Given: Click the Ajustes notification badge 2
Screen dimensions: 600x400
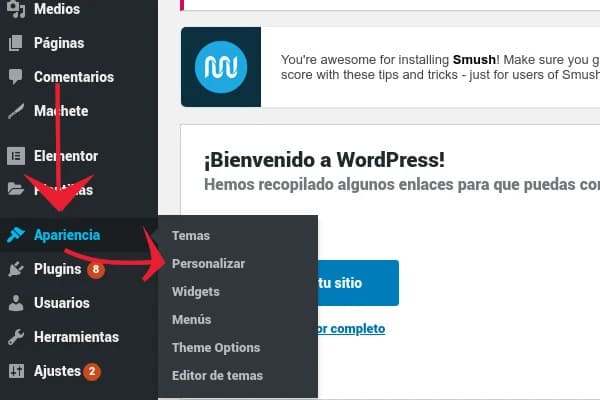Looking at the screenshot, I should [92, 371].
